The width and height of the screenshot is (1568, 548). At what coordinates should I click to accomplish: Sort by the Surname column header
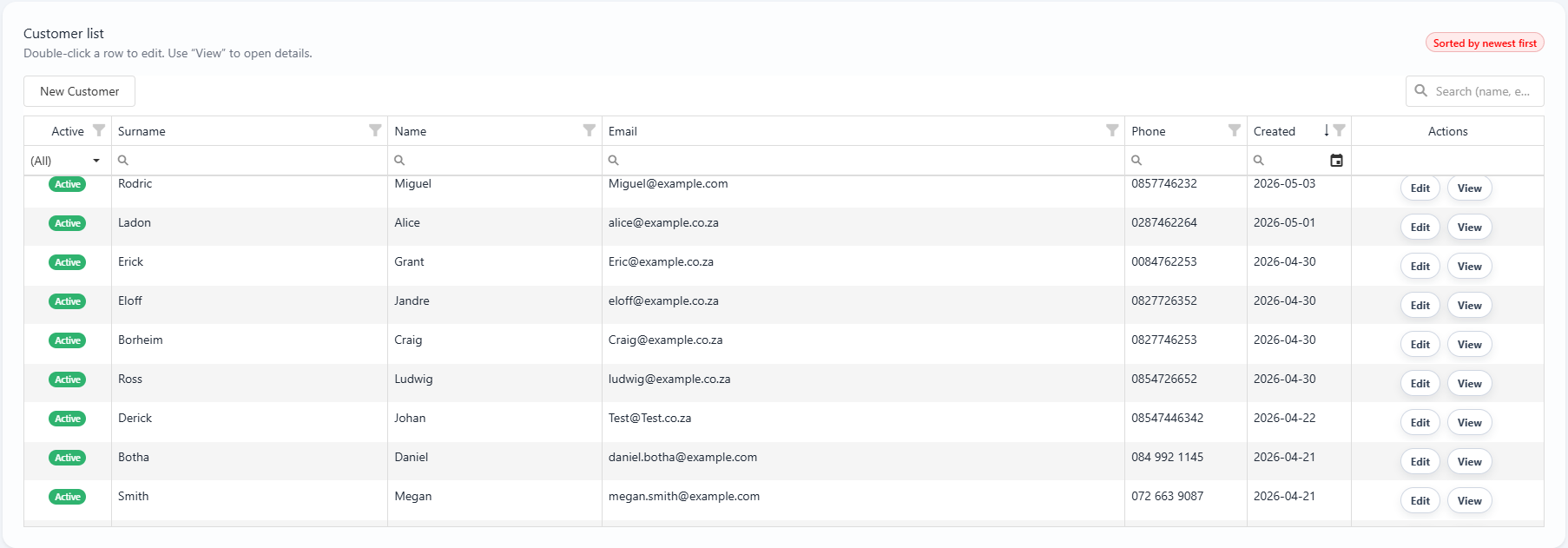point(142,131)
